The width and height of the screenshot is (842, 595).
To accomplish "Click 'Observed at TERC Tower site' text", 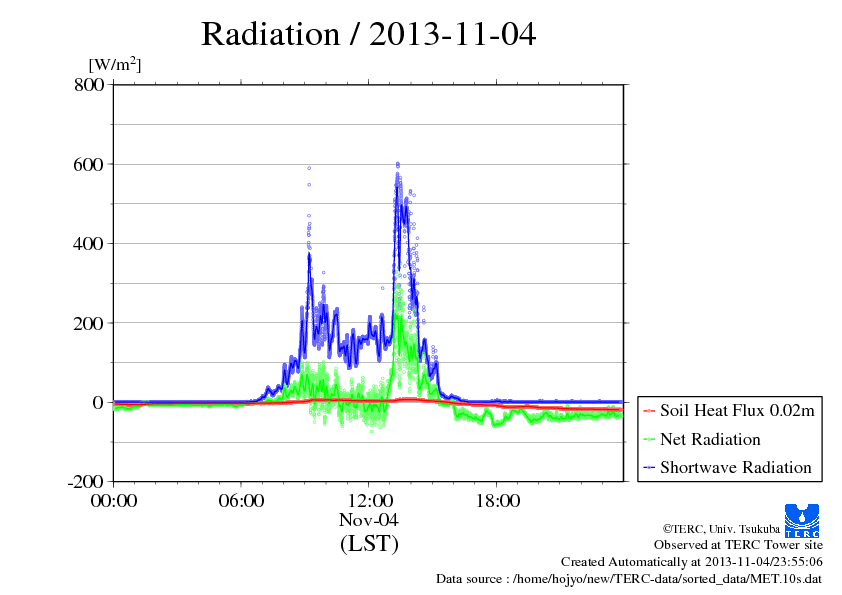I will [x=738, y=545].
